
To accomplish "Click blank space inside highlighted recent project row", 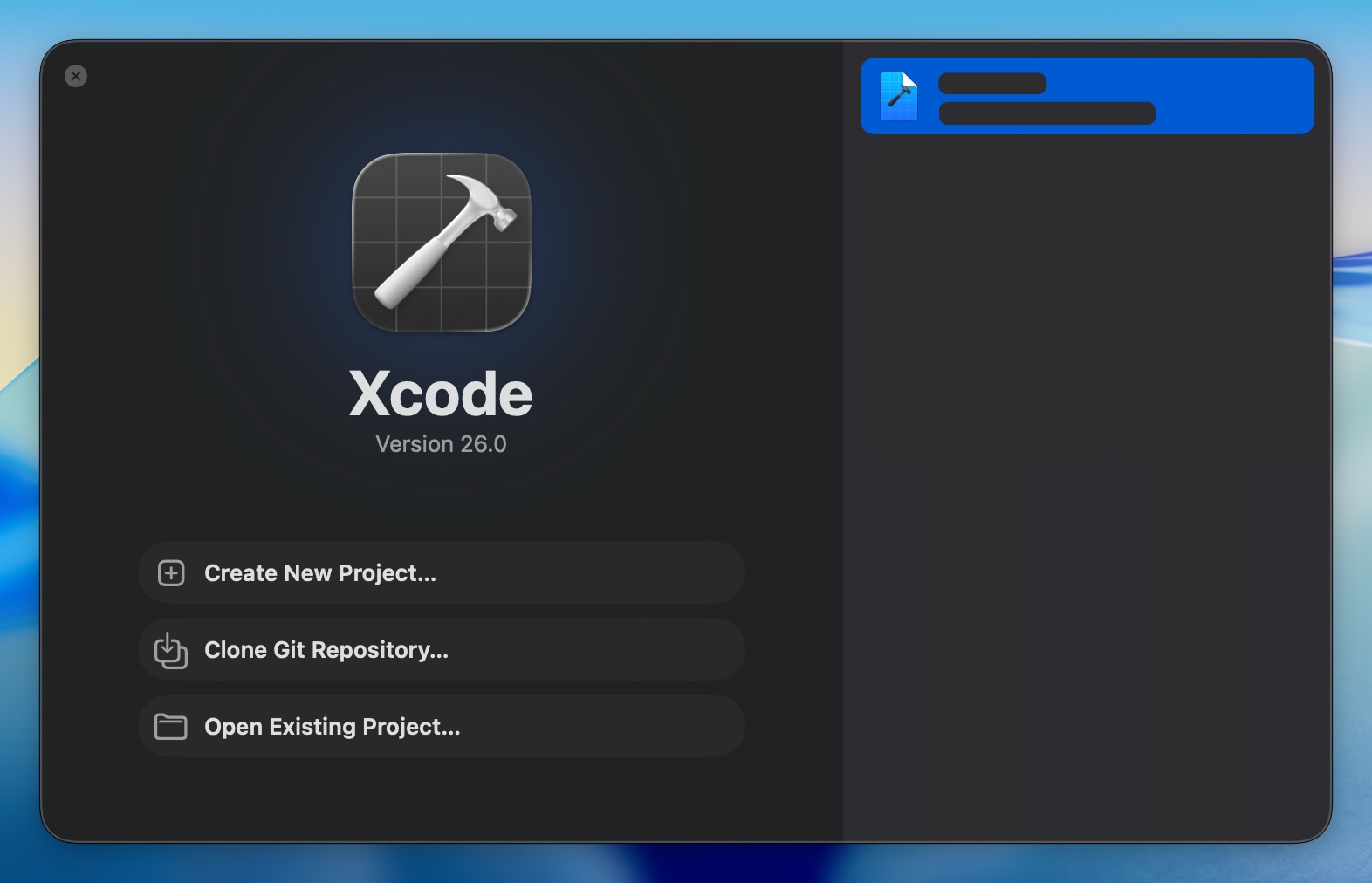I will 1239,96.
